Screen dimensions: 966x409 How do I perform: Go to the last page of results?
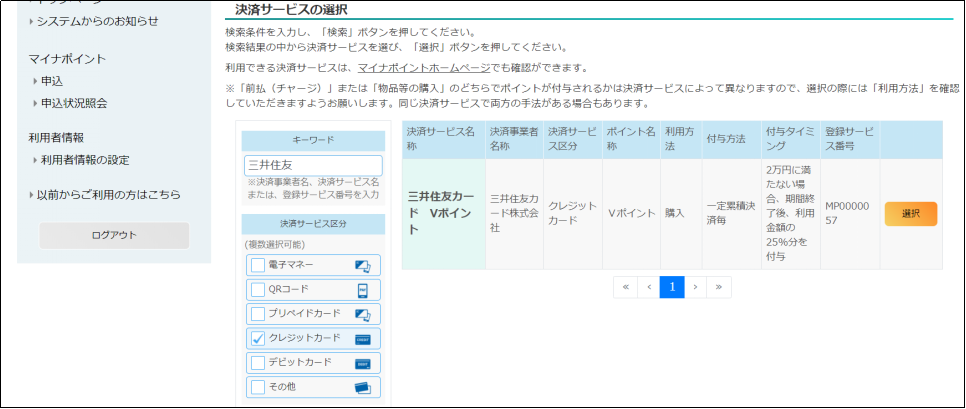point(719,287)
